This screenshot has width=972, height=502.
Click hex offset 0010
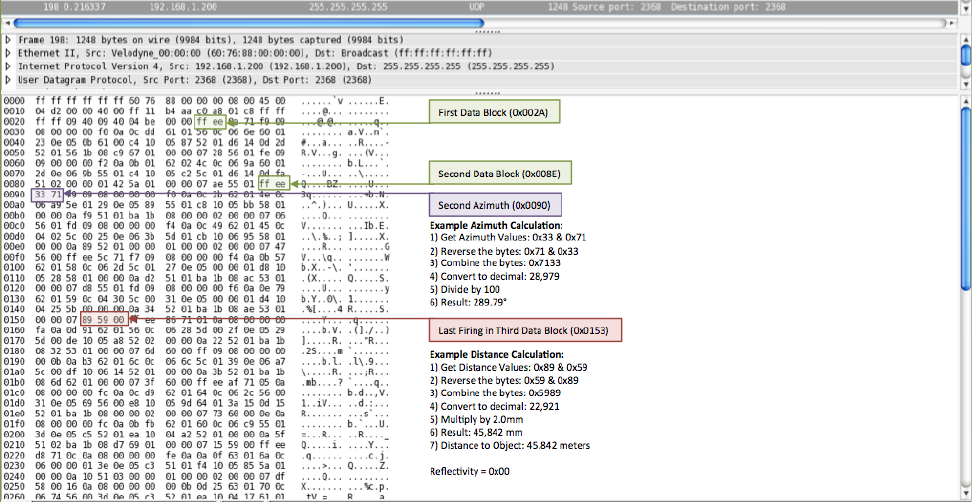[x=13, y=110]
